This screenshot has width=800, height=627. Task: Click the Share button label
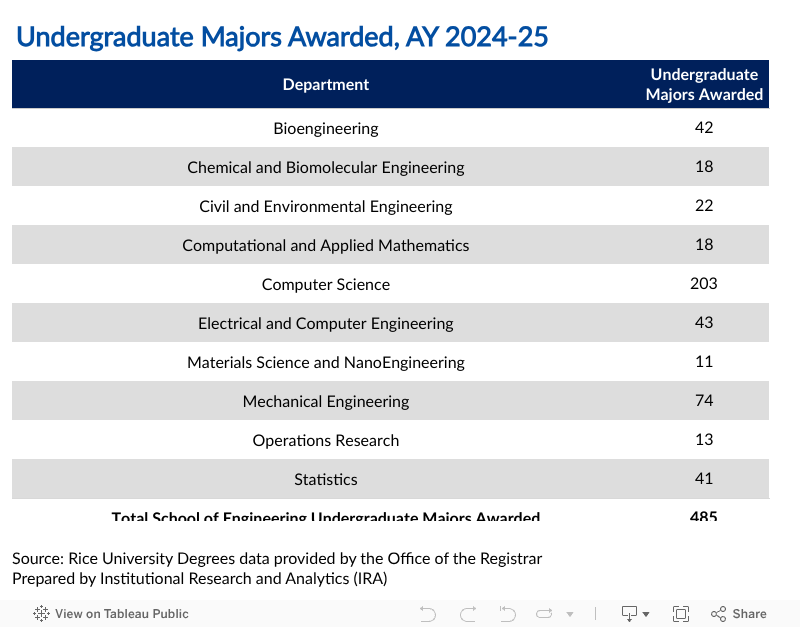tap(748, 613)
